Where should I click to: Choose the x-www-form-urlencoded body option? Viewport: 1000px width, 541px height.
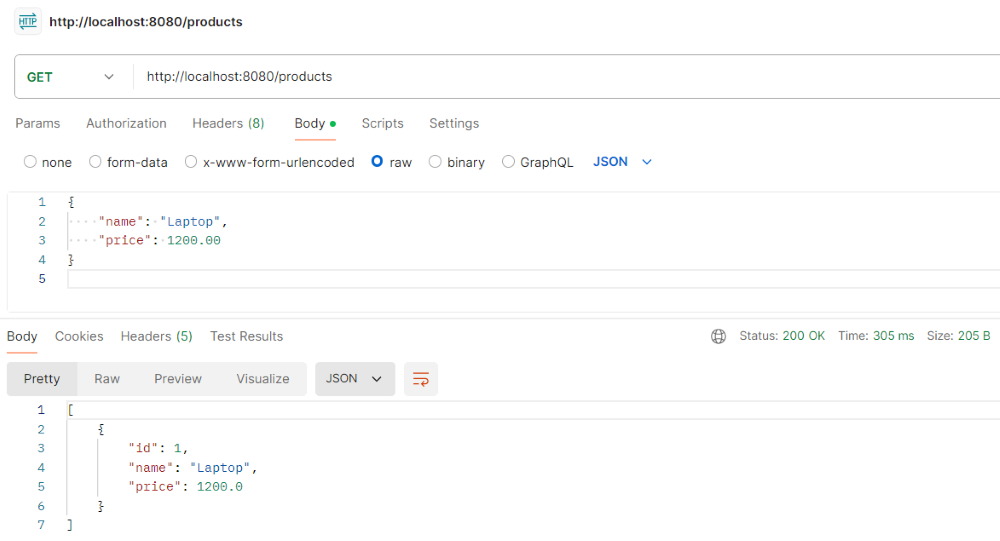point(191,162)
